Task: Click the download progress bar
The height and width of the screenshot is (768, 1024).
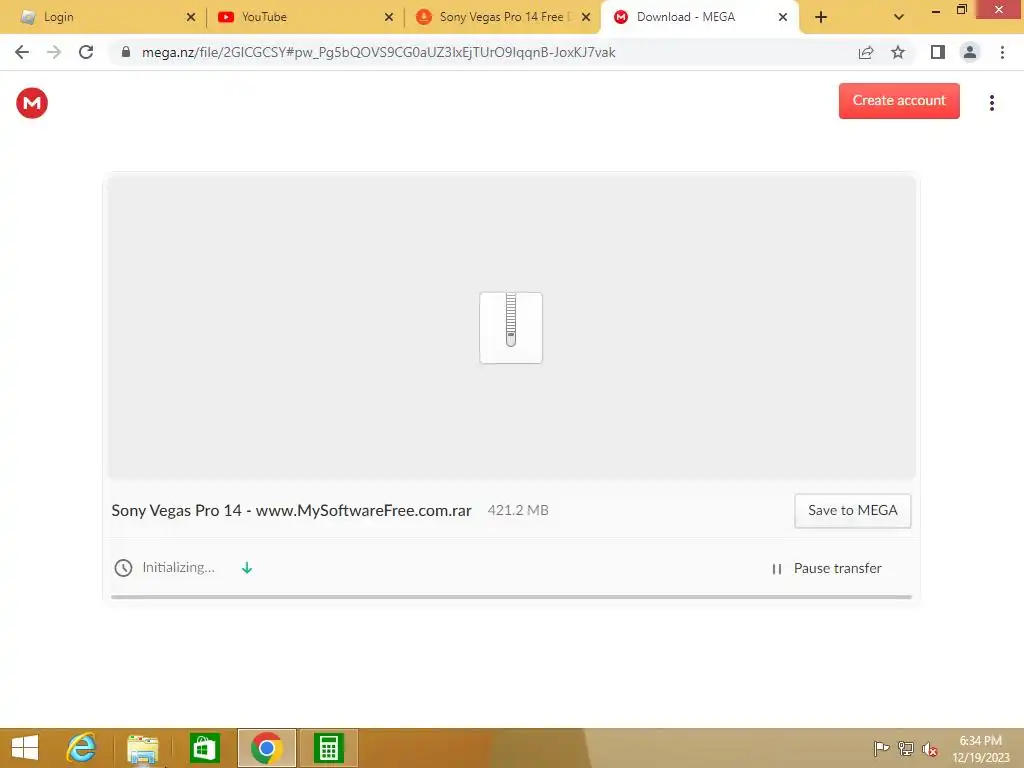Action: tap(511, 596)
